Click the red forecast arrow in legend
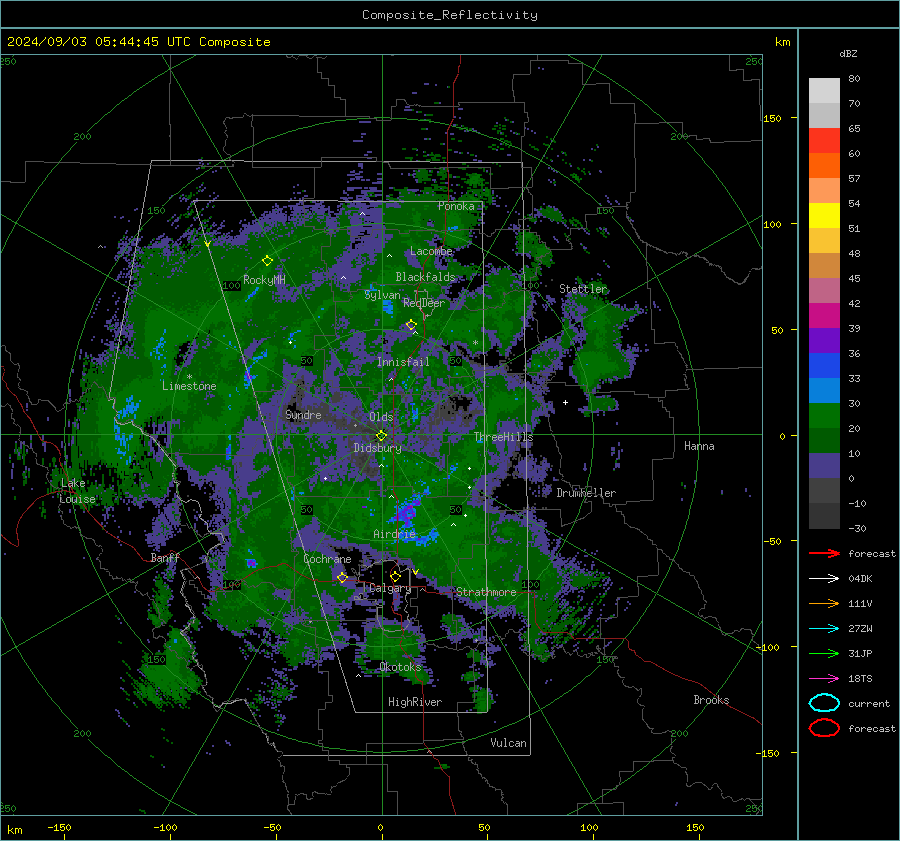The image size is (900, 841). click(824, 553)
